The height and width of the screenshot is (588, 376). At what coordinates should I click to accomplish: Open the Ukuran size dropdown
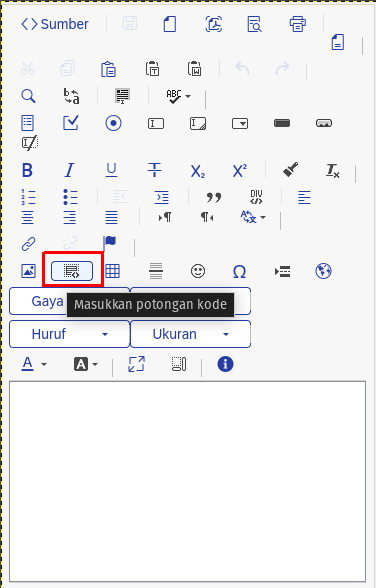click(x=190, y=334)
